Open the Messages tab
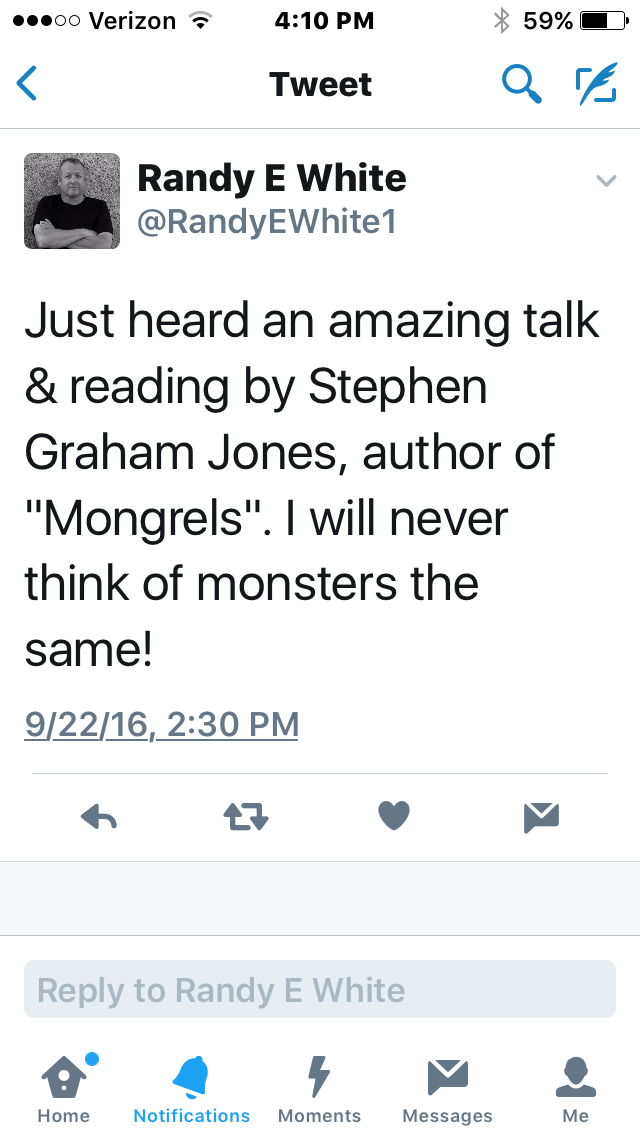Screen dimensions: 640x1136 click(x=447, y=1088)
